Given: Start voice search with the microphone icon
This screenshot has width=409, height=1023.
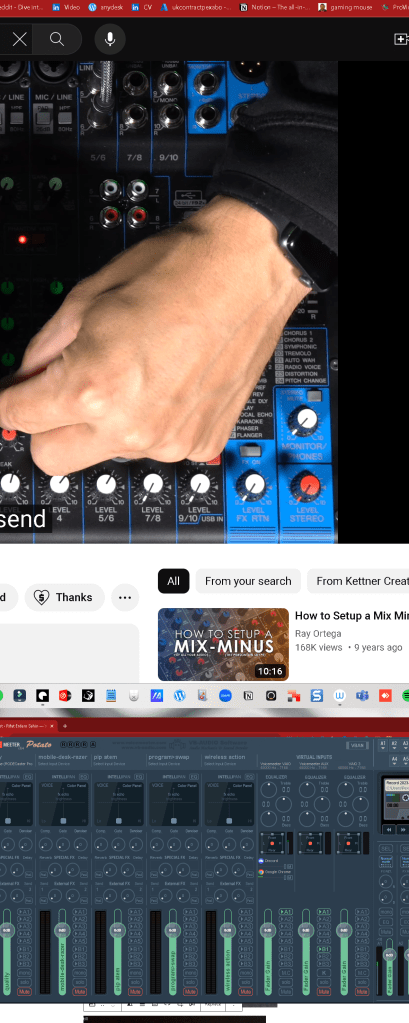Looking at the screenshot, I should point(110,39).
